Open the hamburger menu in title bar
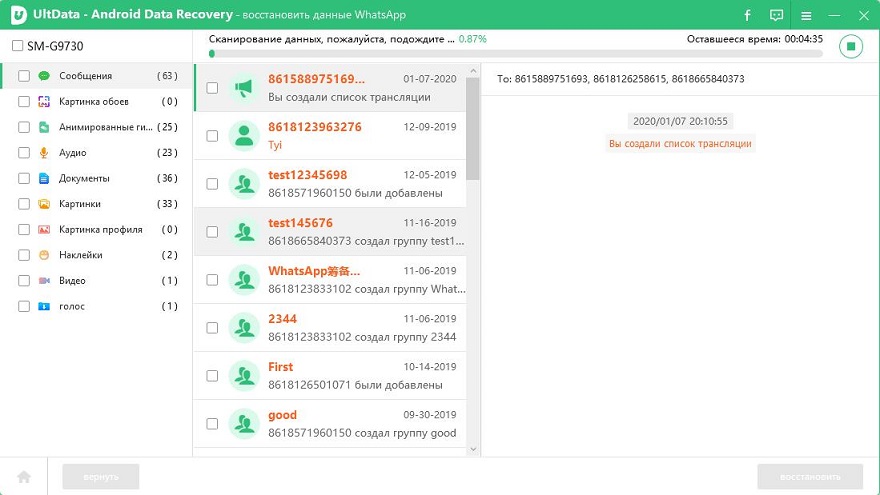Image resolution: width=880 pixels, height=495 pixels. (x=806, y=16)
